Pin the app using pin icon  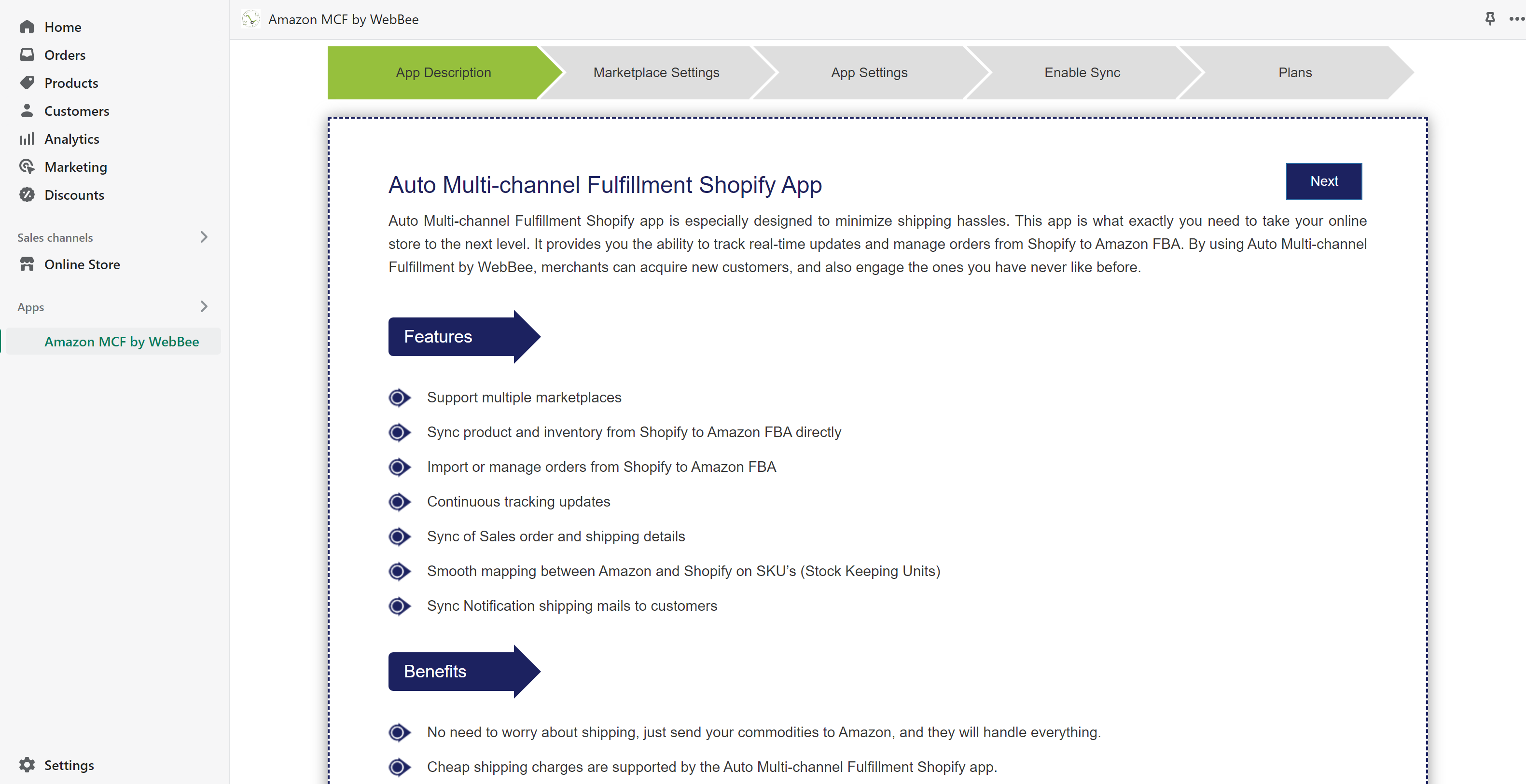click(1489, 19)
